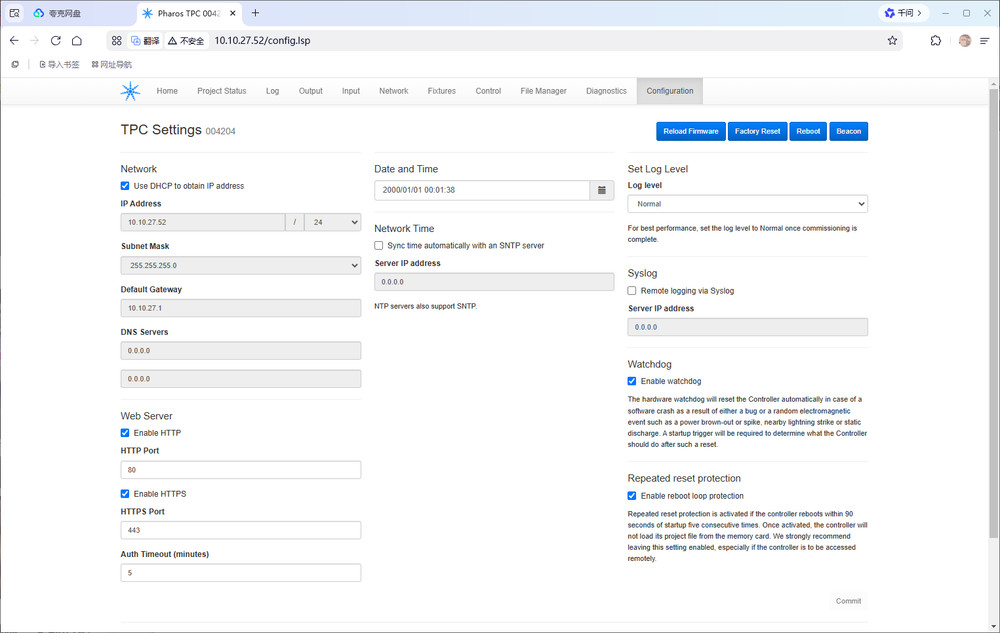Viewport: 1000px width, 633px height.
Task: Open a new browser tab
Action: click(255, 13)
